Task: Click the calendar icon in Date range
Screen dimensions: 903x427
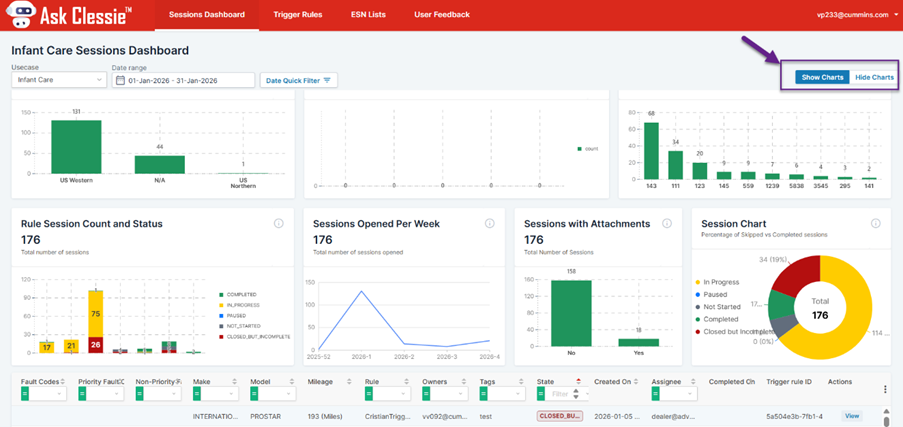Action: [120, 80]
